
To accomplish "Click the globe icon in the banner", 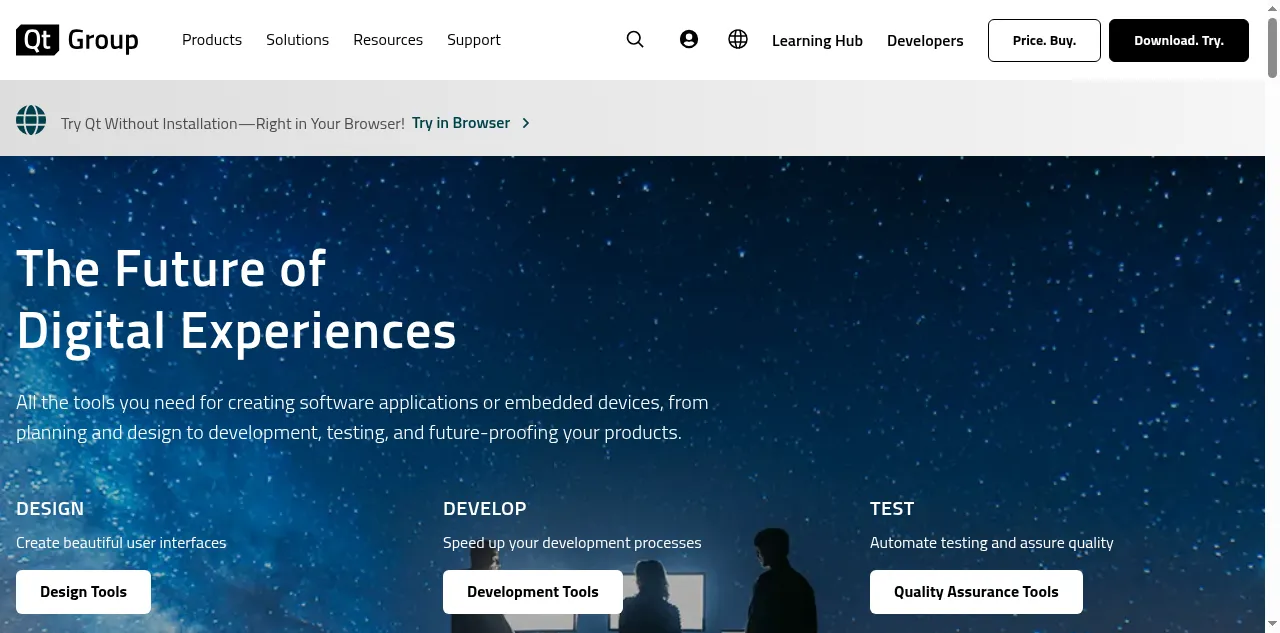I will (x=31, y=120).
